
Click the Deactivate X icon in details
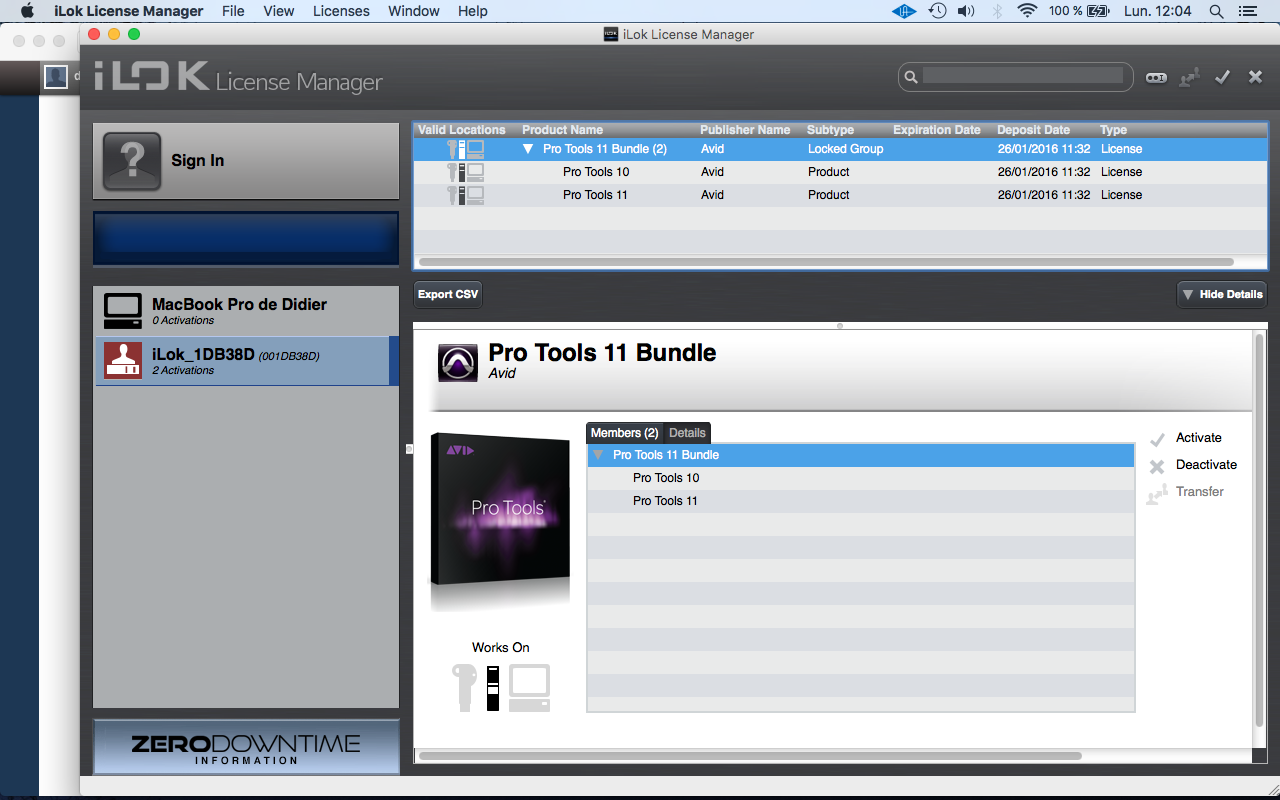coord(1157,466)
